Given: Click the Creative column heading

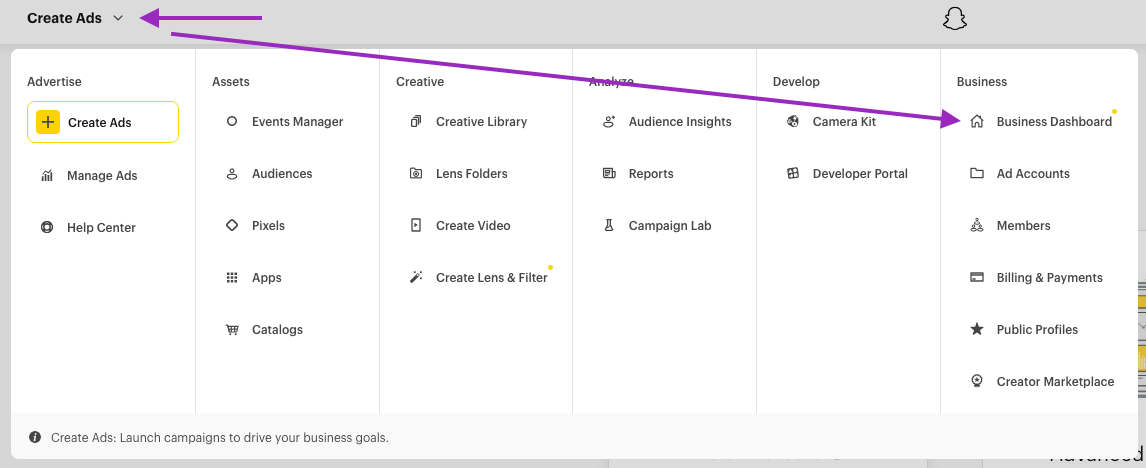Looking at the screenshot, I should [x=420, y=81].
